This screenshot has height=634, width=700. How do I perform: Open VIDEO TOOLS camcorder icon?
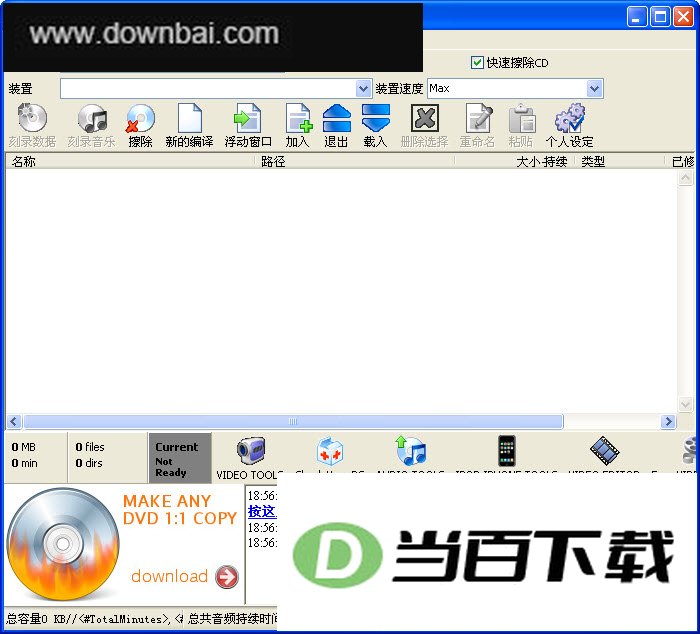[251, 451]
